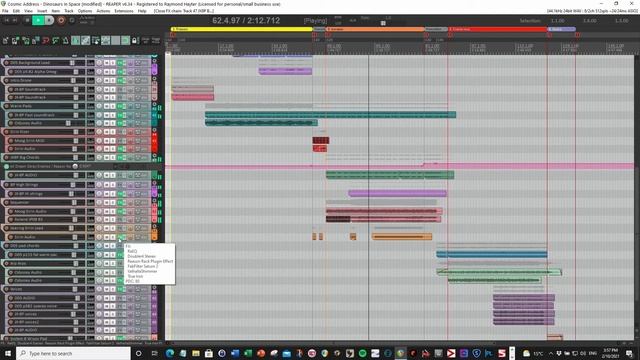Mute the Srrn Riser track
The width and height of the screenshot is (640, 360).
coord(107,132)
